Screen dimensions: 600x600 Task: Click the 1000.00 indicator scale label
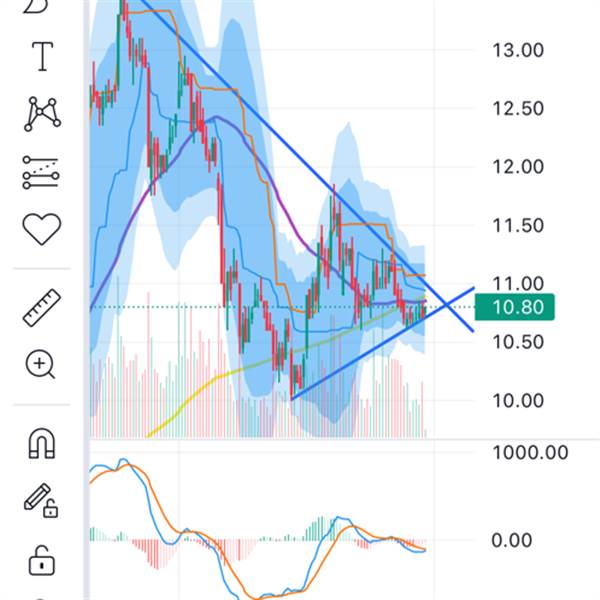(530, 453)
